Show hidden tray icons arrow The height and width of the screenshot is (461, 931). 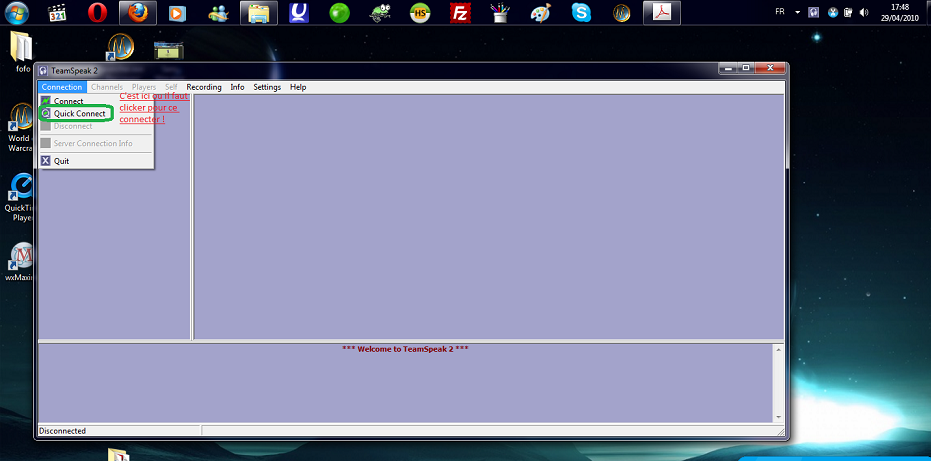point(797,12)
